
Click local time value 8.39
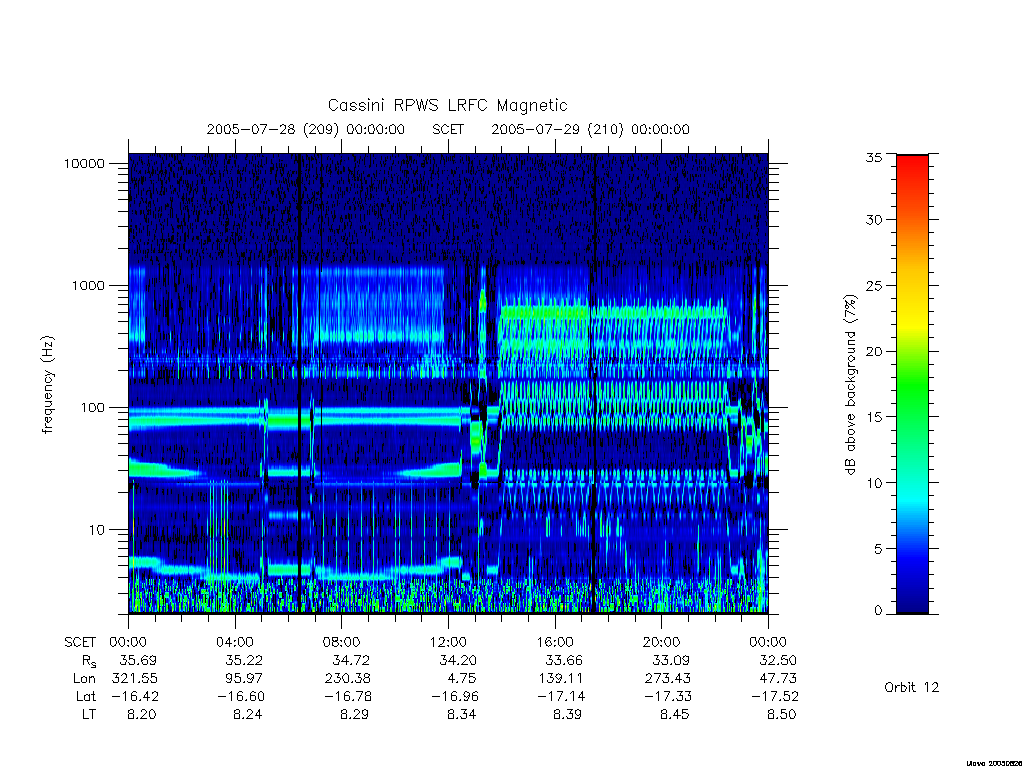(568, 714)
